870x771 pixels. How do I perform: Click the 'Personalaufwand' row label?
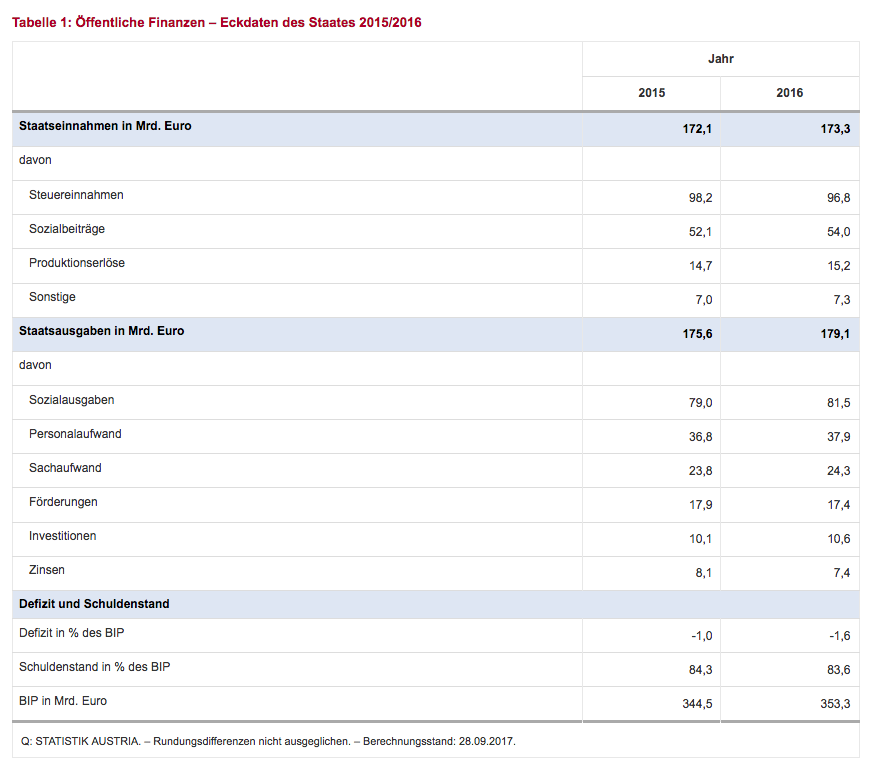pos(75,434)
